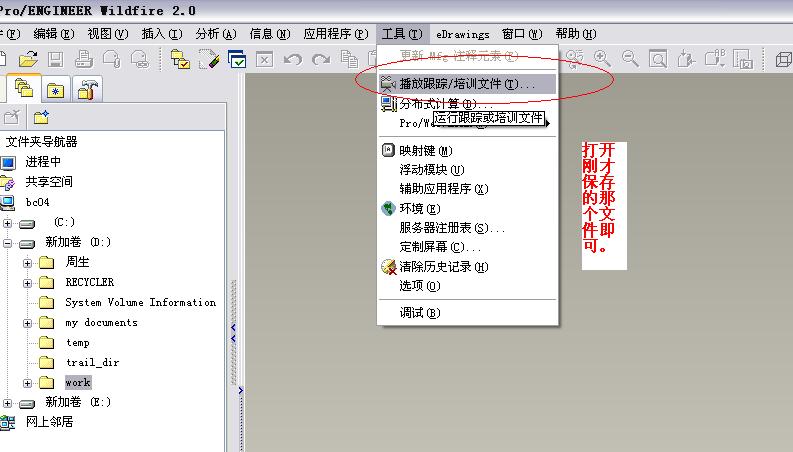793x452 pixels.
Task: Switch to the Favorites folder tab
Action: (55, 91)
